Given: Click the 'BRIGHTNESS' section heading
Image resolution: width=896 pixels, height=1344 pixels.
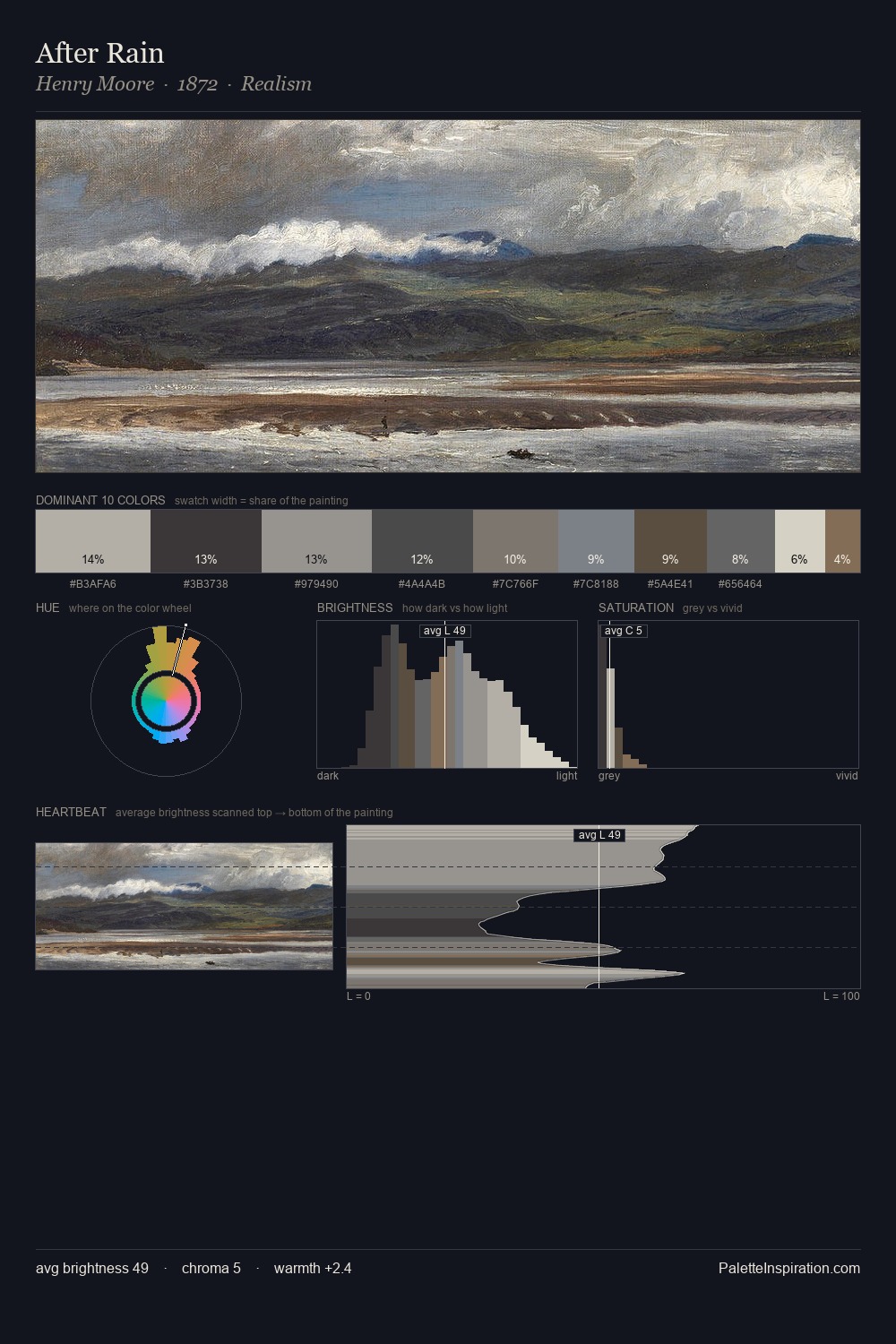Looking at the screenshot, I should point(355,607).
